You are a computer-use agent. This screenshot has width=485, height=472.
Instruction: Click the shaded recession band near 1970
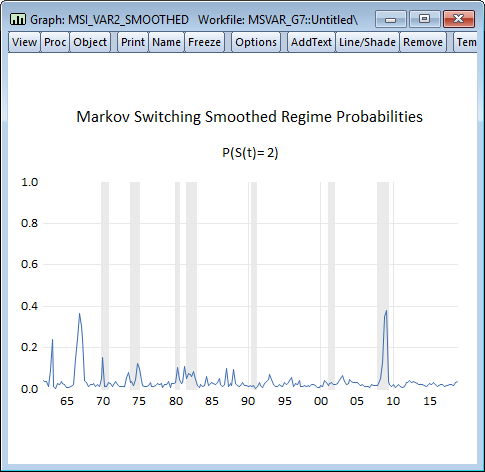click(105, 286)
